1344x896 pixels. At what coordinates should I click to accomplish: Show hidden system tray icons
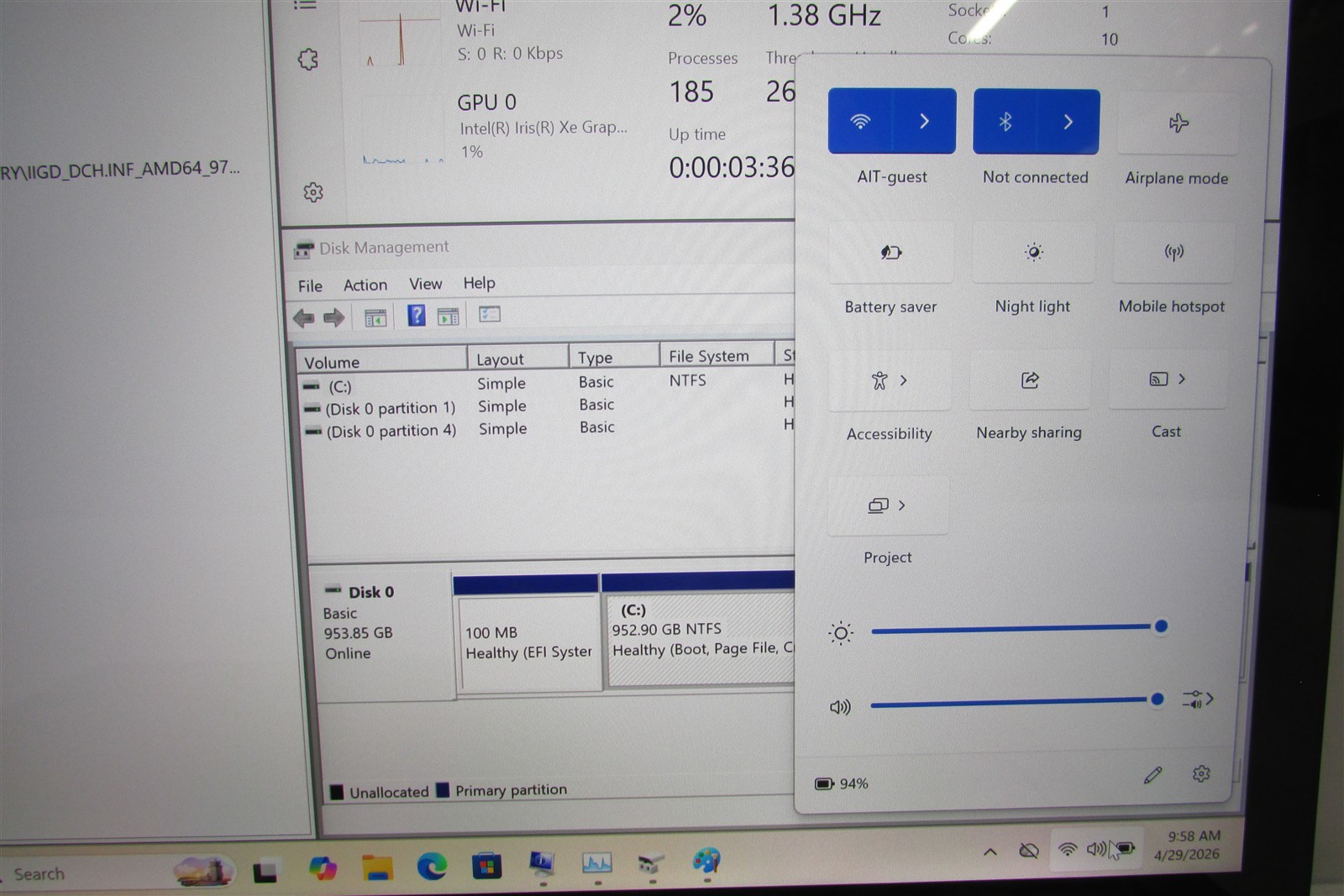(990, 851)
